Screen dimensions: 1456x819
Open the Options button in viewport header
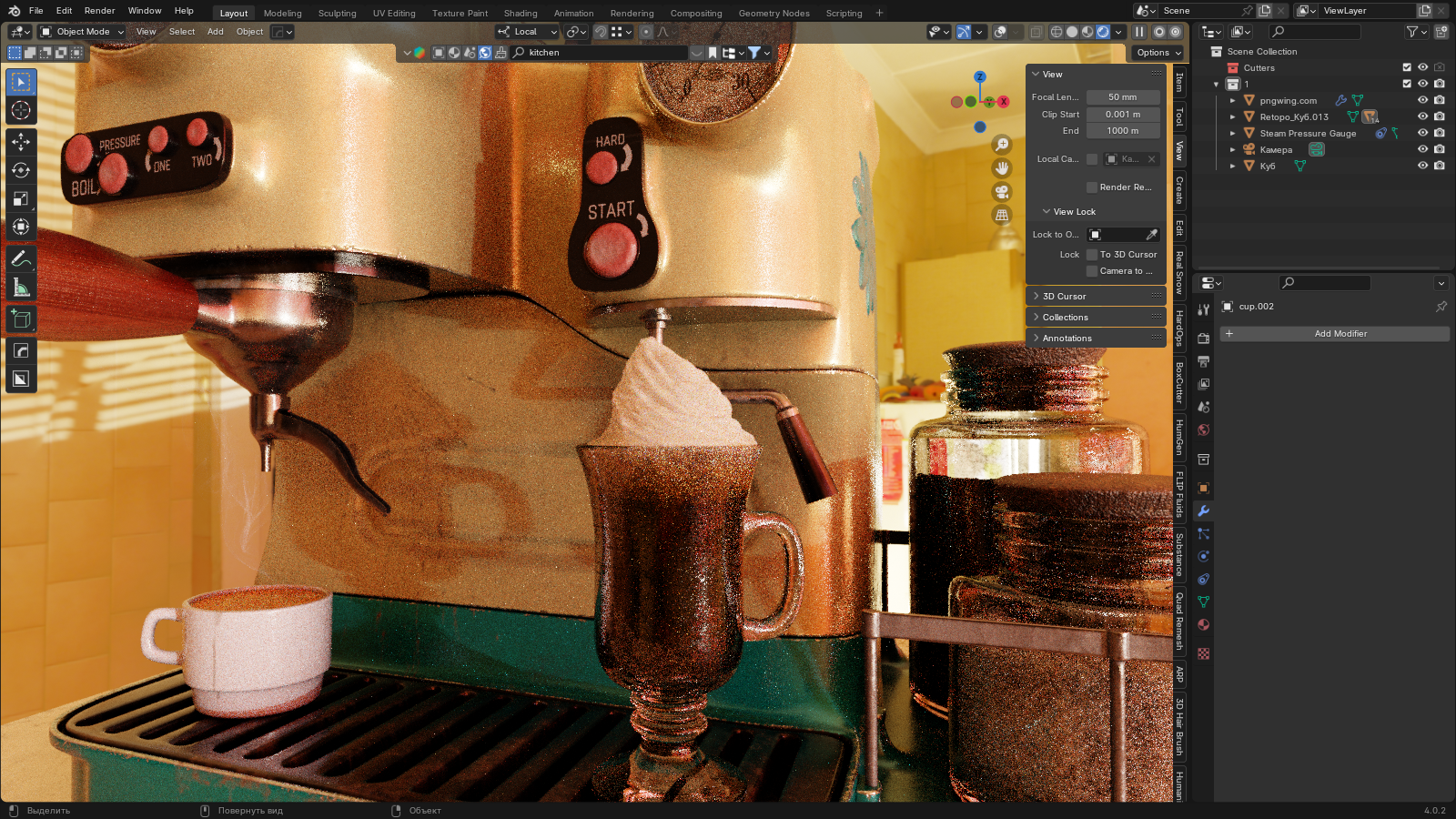(x=1158, y=53)
